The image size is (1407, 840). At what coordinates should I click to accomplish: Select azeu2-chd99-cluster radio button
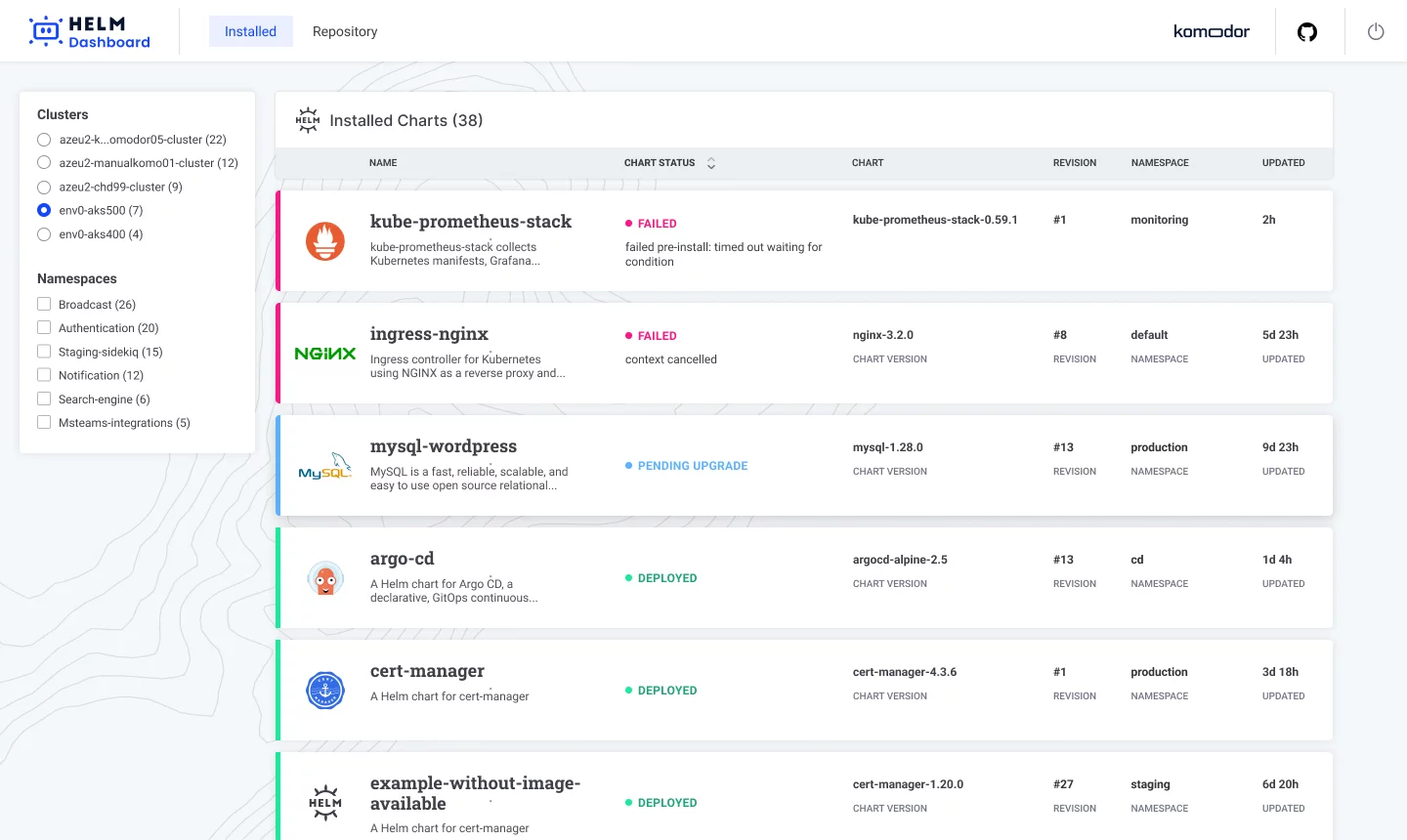point(44,187)
